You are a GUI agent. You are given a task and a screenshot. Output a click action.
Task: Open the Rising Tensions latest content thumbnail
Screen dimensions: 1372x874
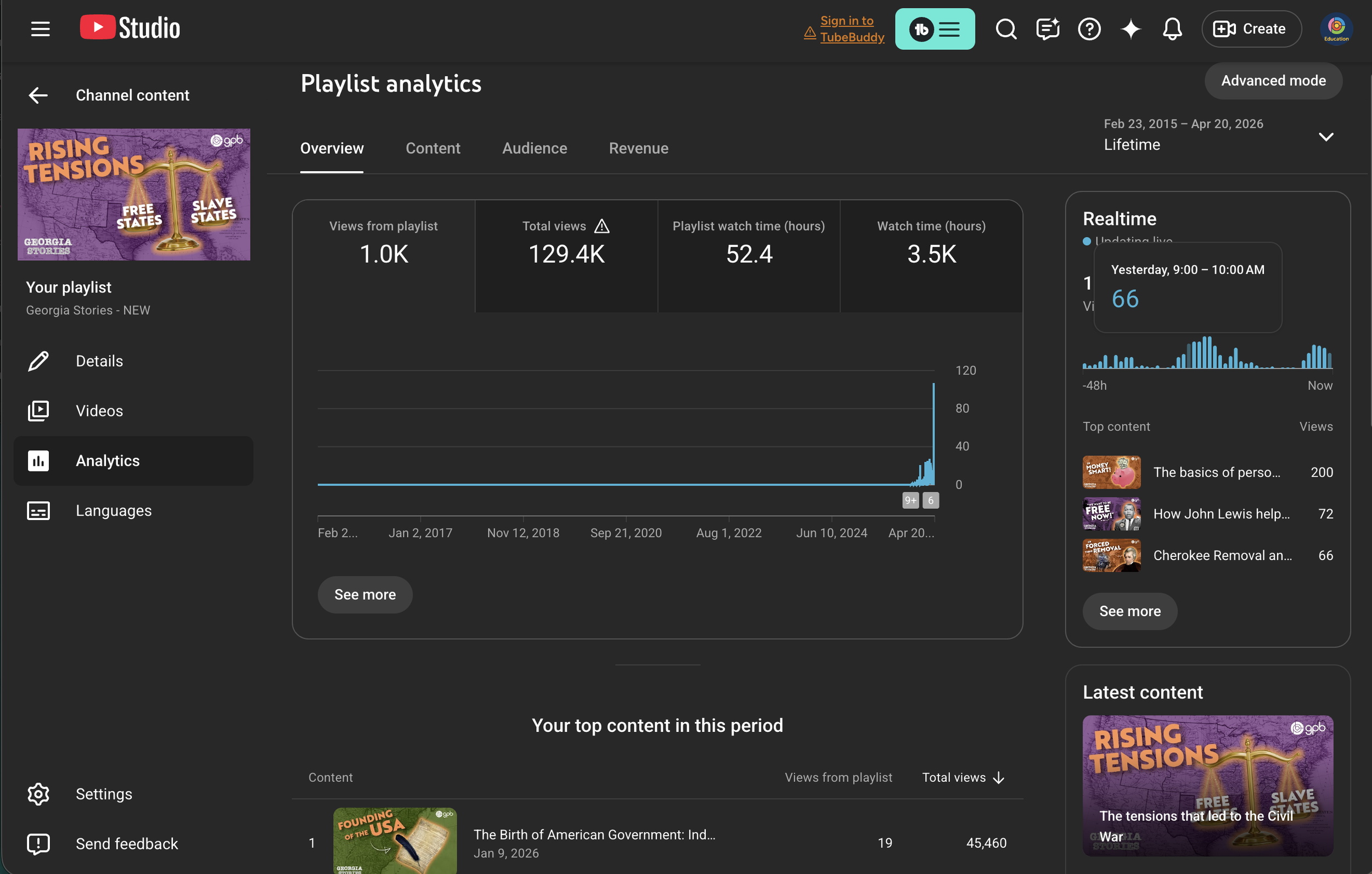1207,785
